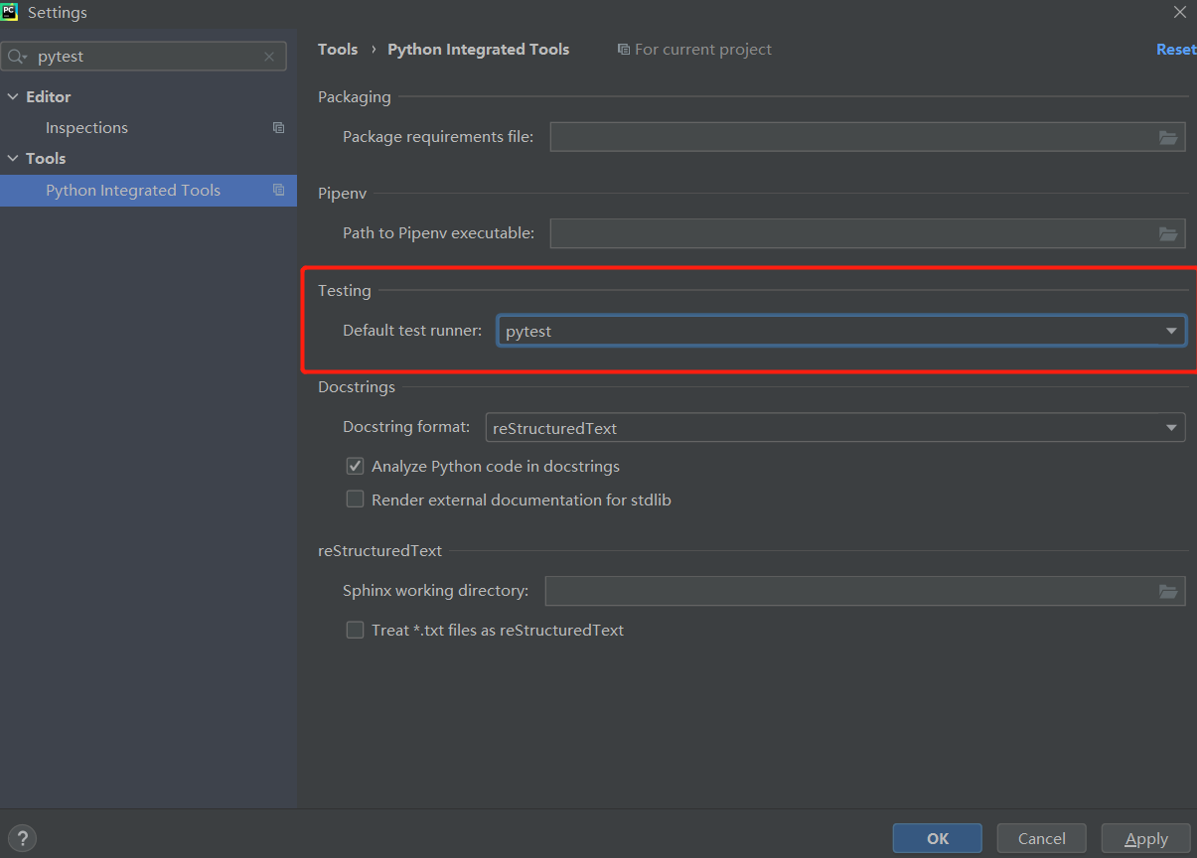Viewport: 1197px width, 858px height.
Task: Click the Apply button
Action: [1146, 838]
